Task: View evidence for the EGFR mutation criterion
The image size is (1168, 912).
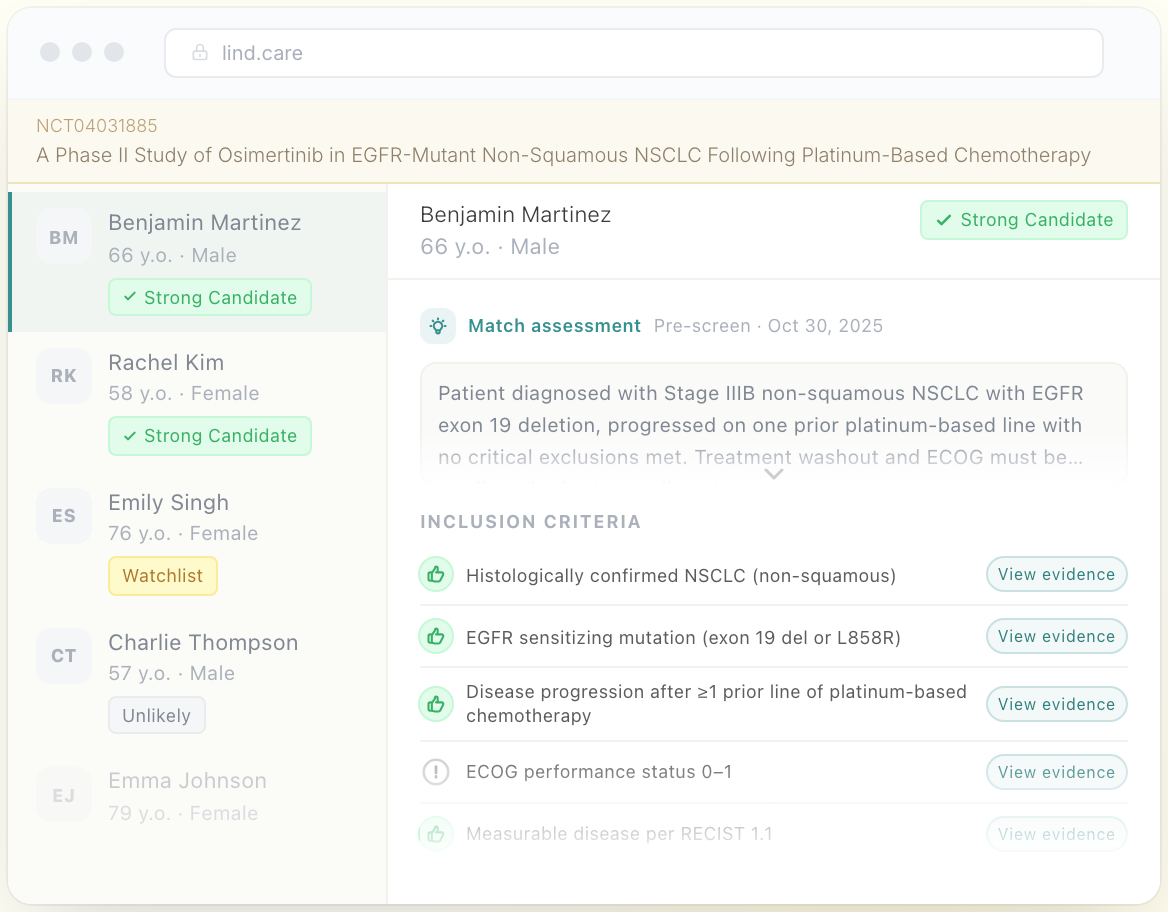Action: click(x=1056, y=636)
